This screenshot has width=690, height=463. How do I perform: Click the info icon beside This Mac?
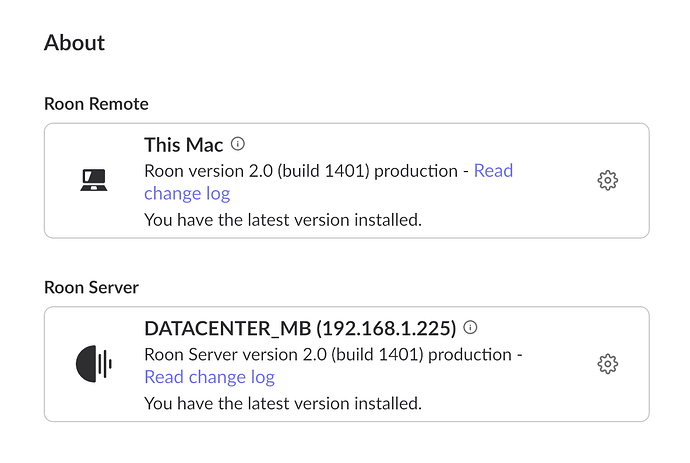[x=238, y=144]
